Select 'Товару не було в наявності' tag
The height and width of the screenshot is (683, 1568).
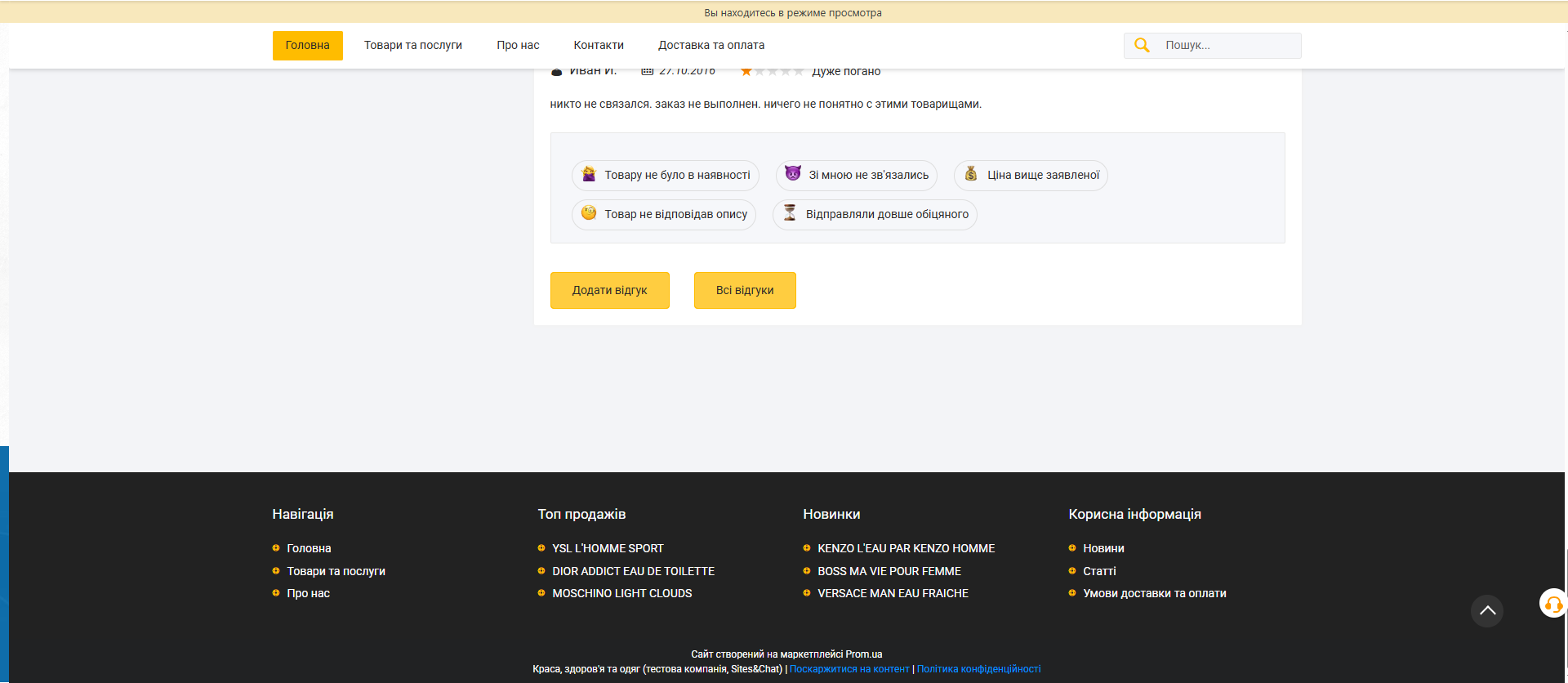pos(666,176)
